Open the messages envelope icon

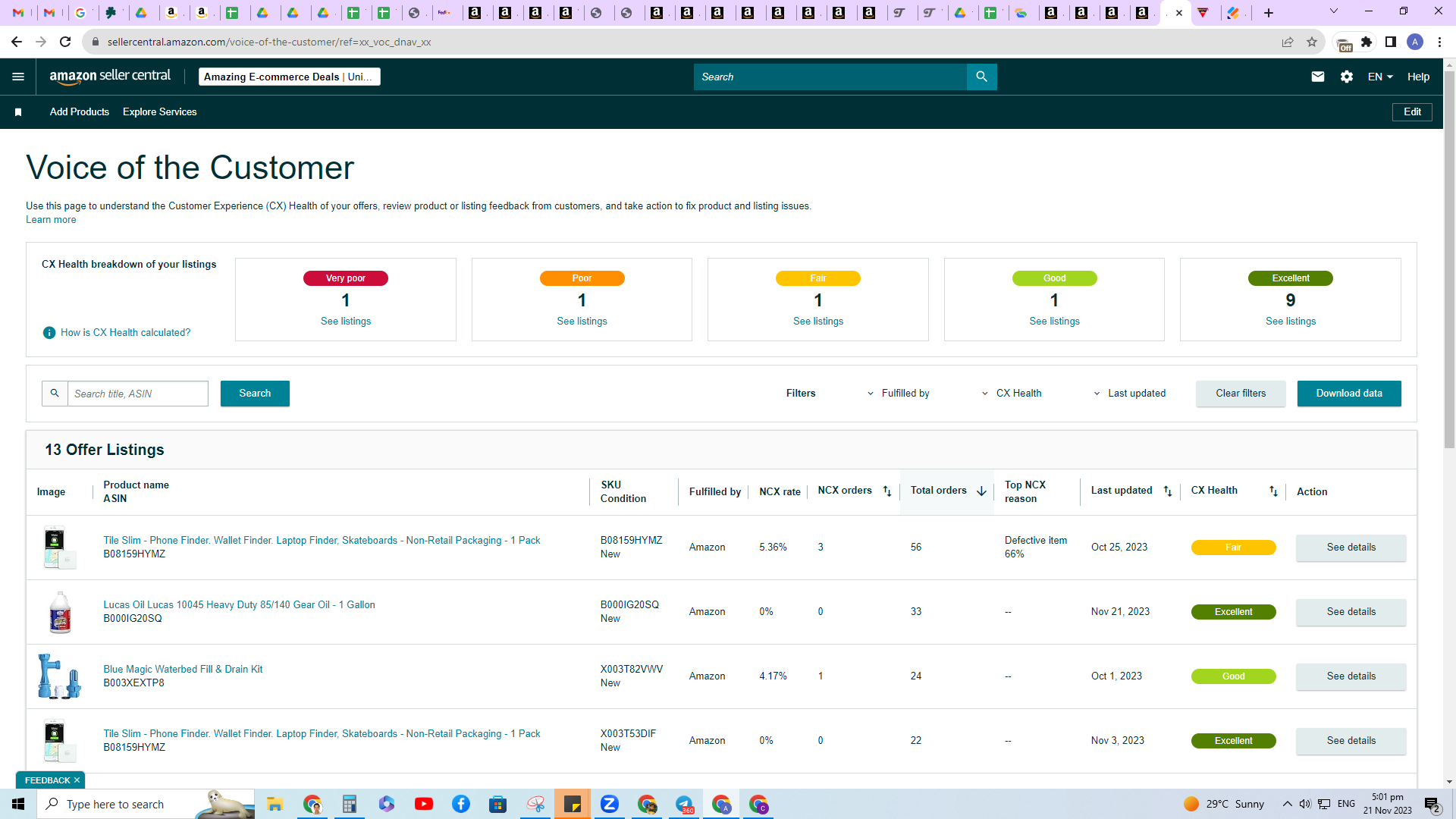1318,77
